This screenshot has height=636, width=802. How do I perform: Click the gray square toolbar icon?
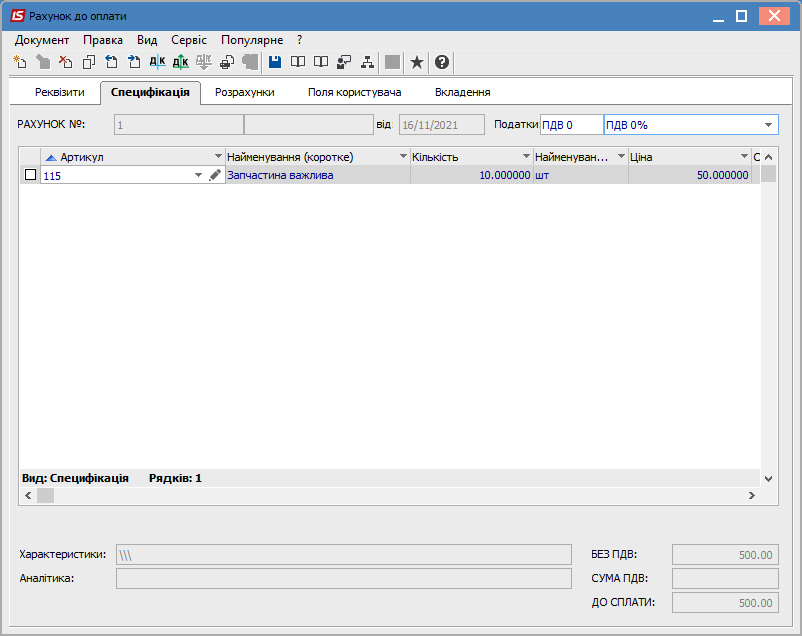(392, 62)
